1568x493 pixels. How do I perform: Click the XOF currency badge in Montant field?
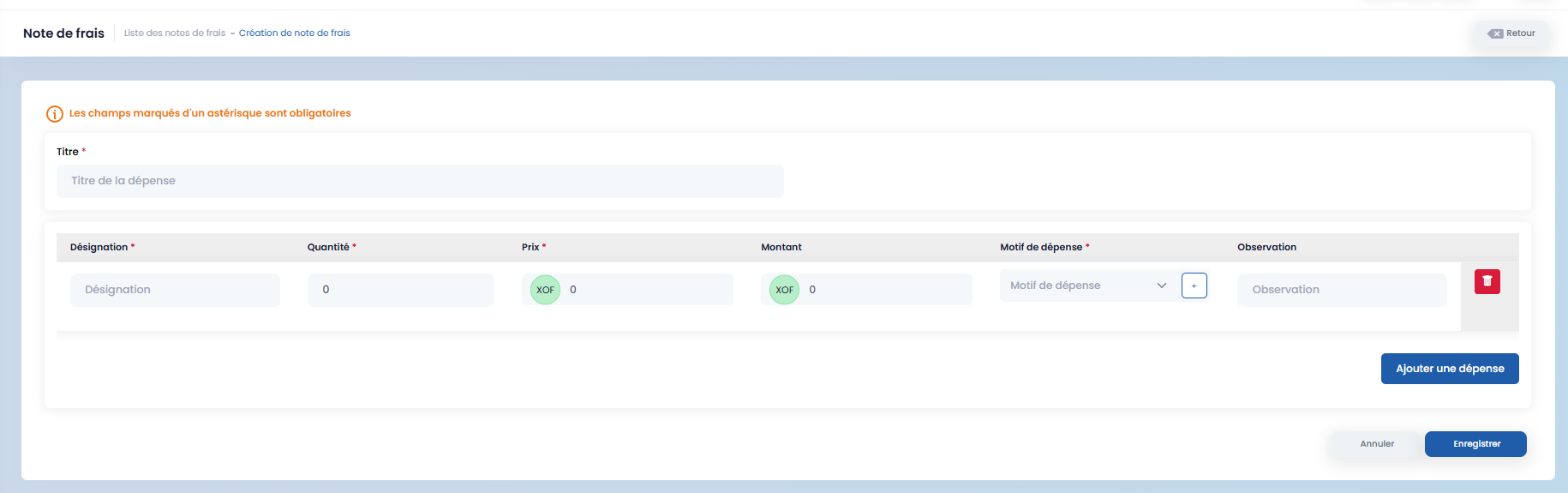click(784, 290)
